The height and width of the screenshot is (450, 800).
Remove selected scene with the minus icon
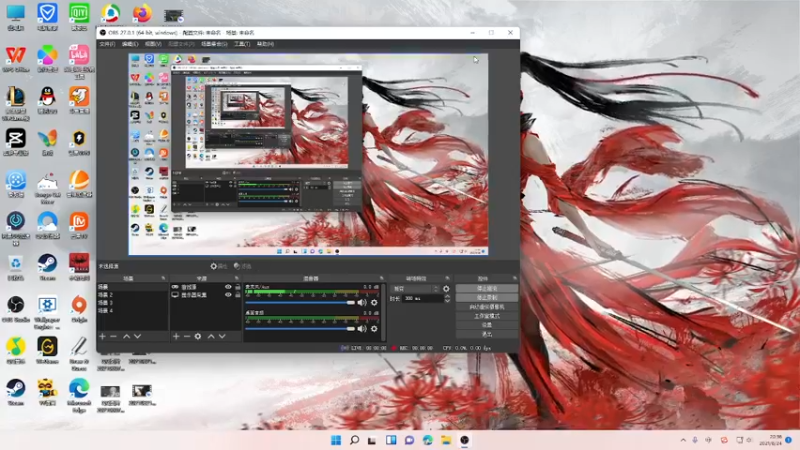pyautogui.click(x=113, y=336)
